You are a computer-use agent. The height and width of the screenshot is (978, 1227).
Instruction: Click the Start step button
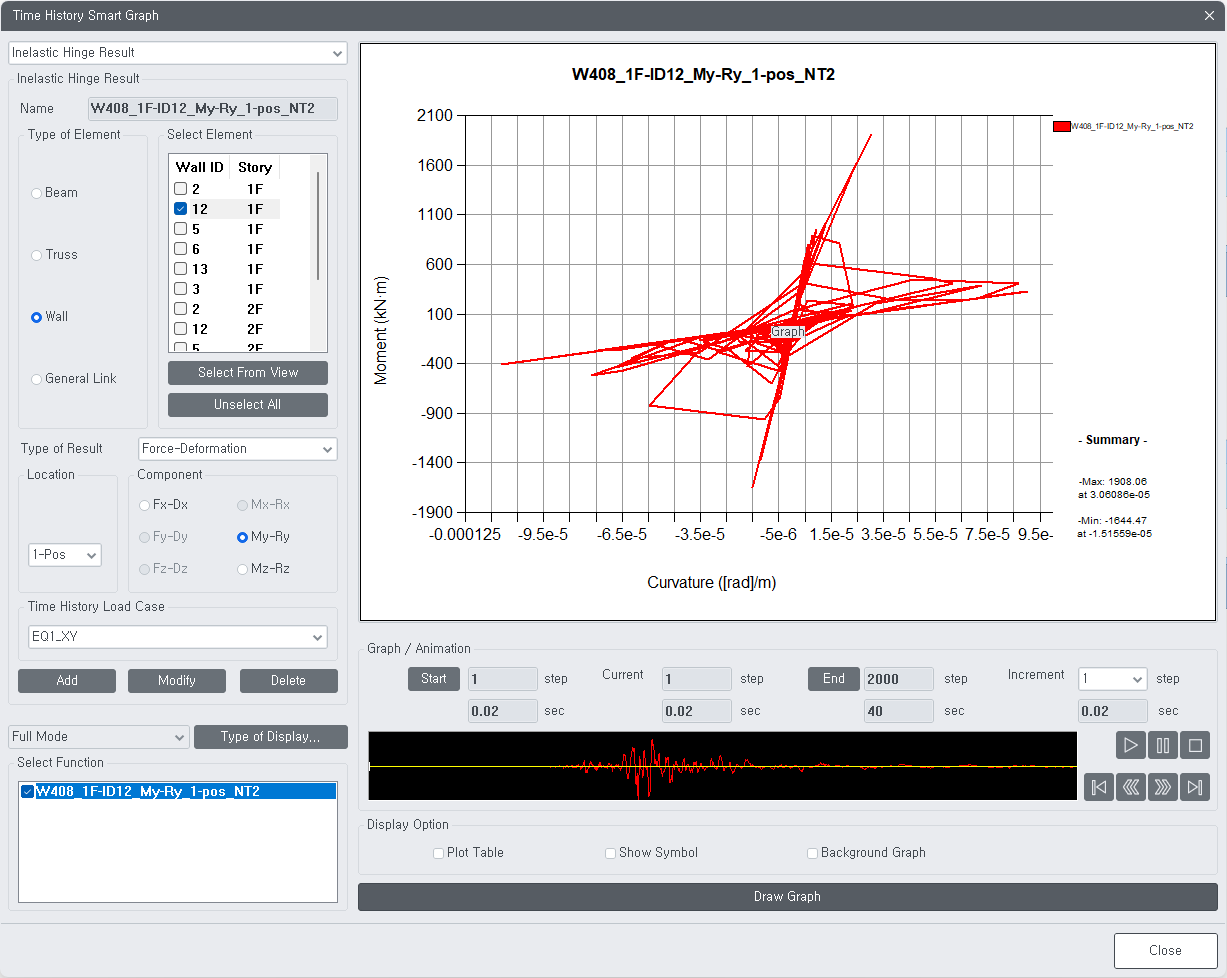[434, 679]
